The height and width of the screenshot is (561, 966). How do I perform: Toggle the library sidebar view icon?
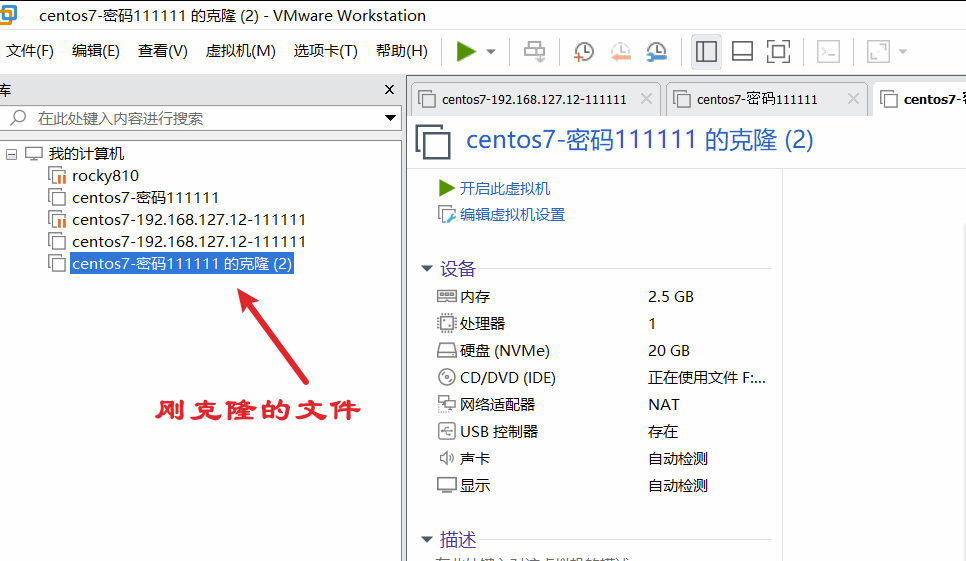pyautogui.click(x=706, y=52)
